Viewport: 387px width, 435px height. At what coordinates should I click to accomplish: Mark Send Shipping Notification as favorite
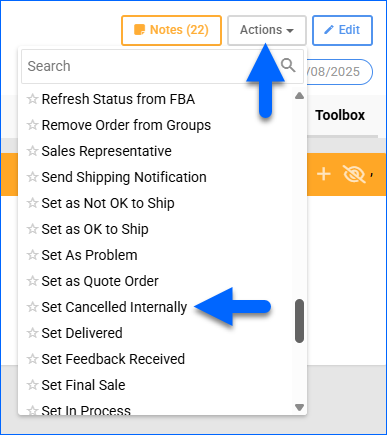(32, 177)
